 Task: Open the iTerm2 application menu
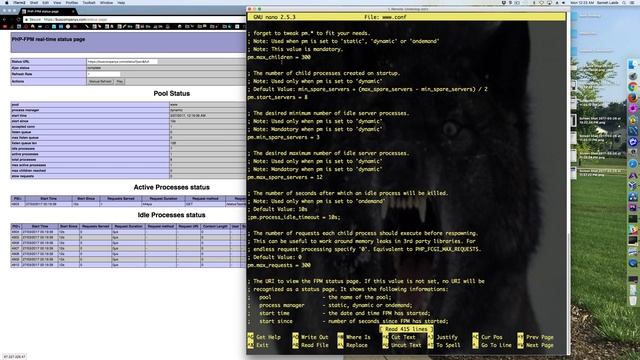coord(19,2)
